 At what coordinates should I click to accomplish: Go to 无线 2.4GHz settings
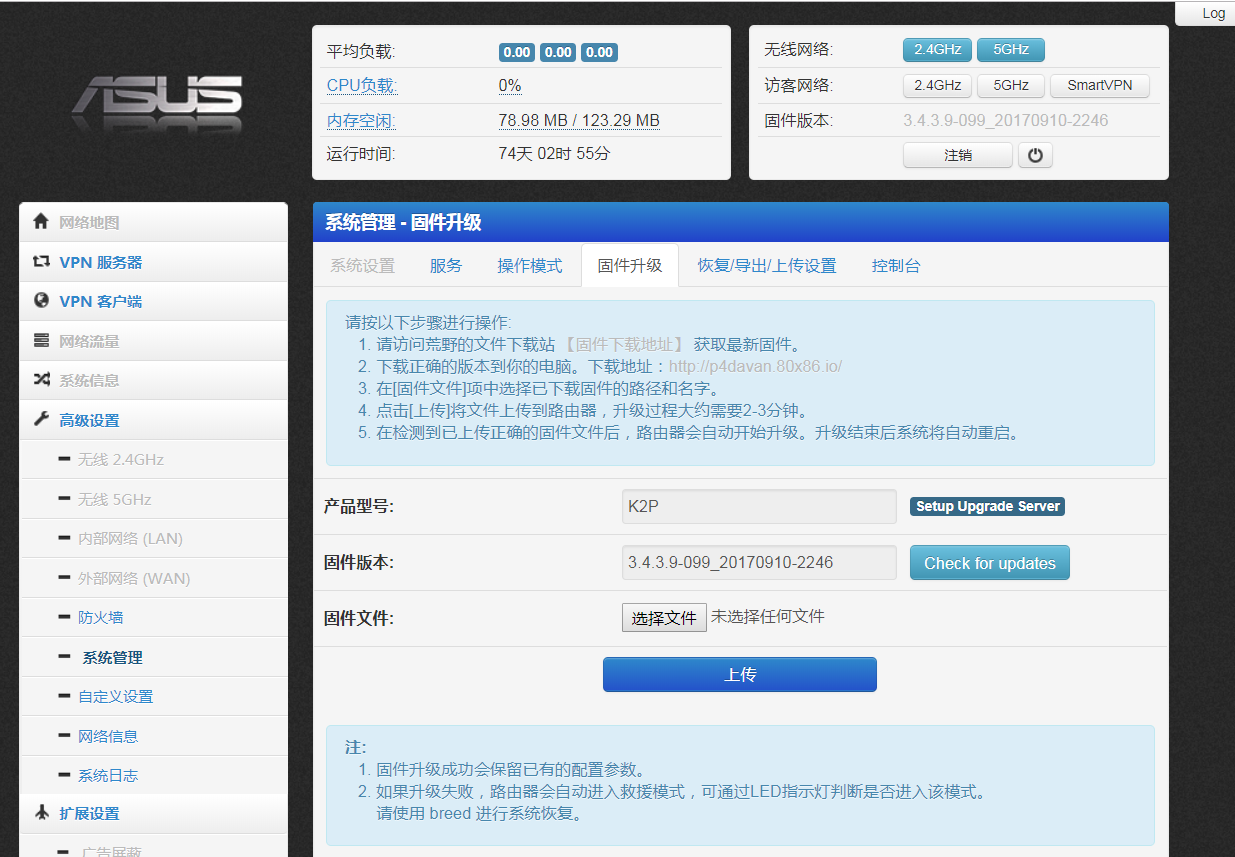click(x=153, y=459)
